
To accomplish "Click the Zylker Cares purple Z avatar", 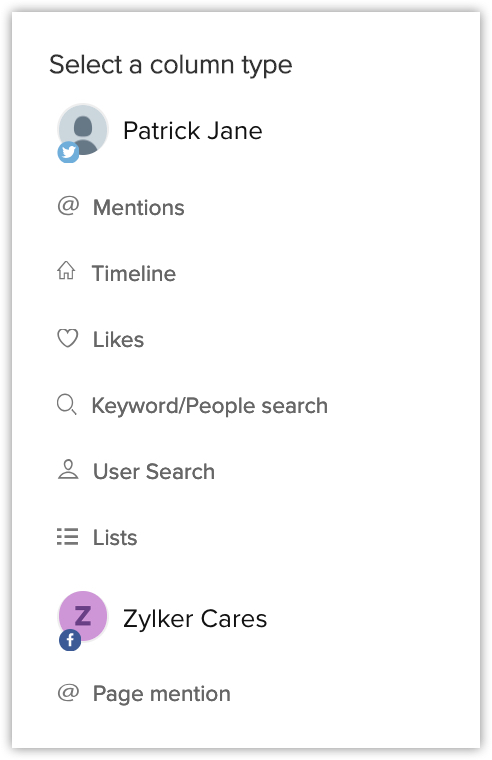I will point(83,616).
